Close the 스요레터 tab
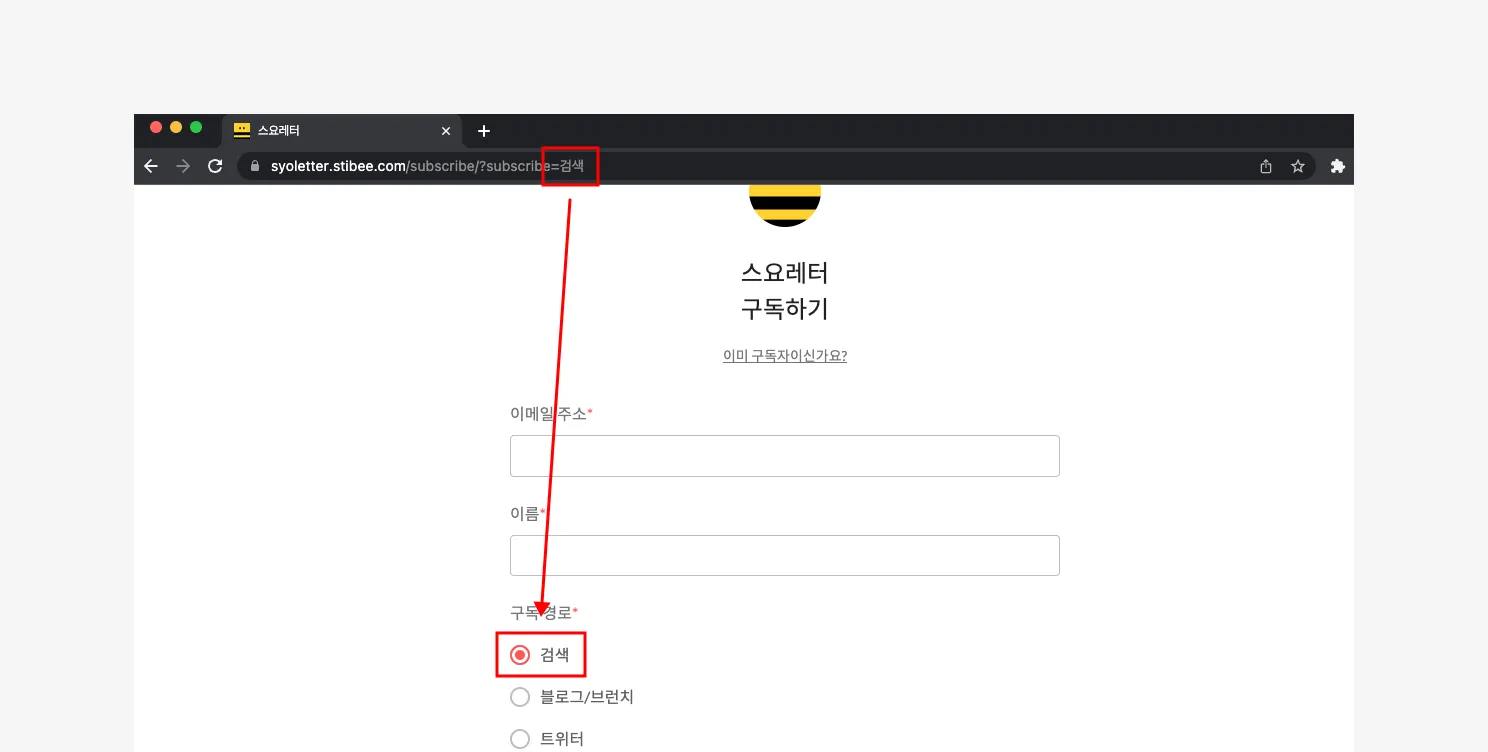Image resolution: width=1488 pixels, height=752 pixels. point(446,131)
